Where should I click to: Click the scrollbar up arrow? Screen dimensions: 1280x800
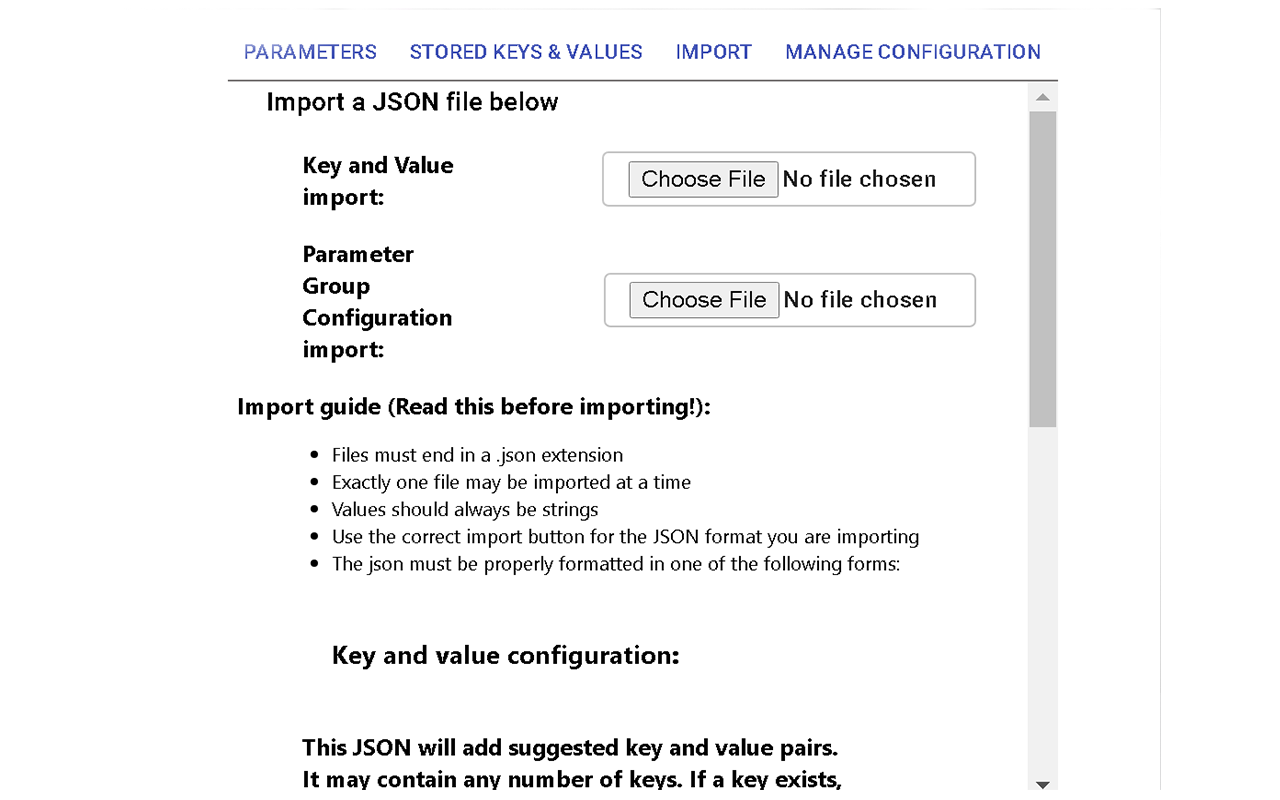[x=1043, y=97]
